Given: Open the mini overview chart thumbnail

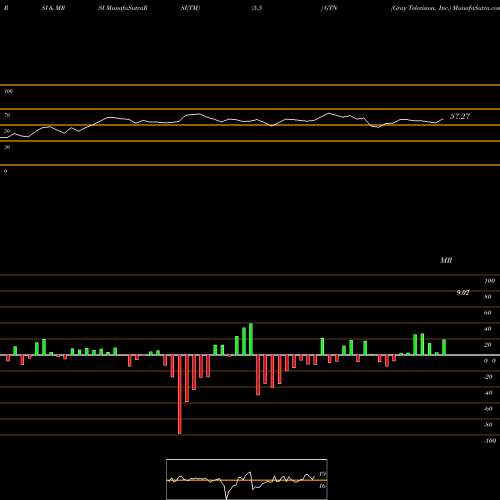Looking at the screenshot, I should tap(247, 479).
